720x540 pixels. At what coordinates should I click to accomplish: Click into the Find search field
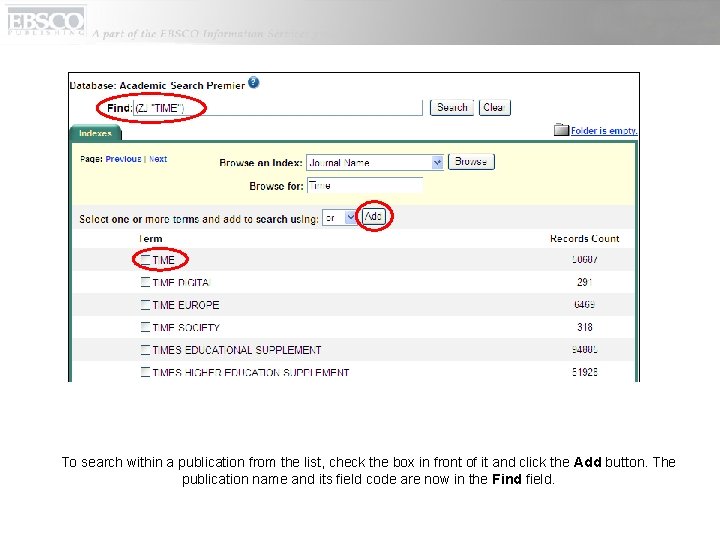pos(277,108)
